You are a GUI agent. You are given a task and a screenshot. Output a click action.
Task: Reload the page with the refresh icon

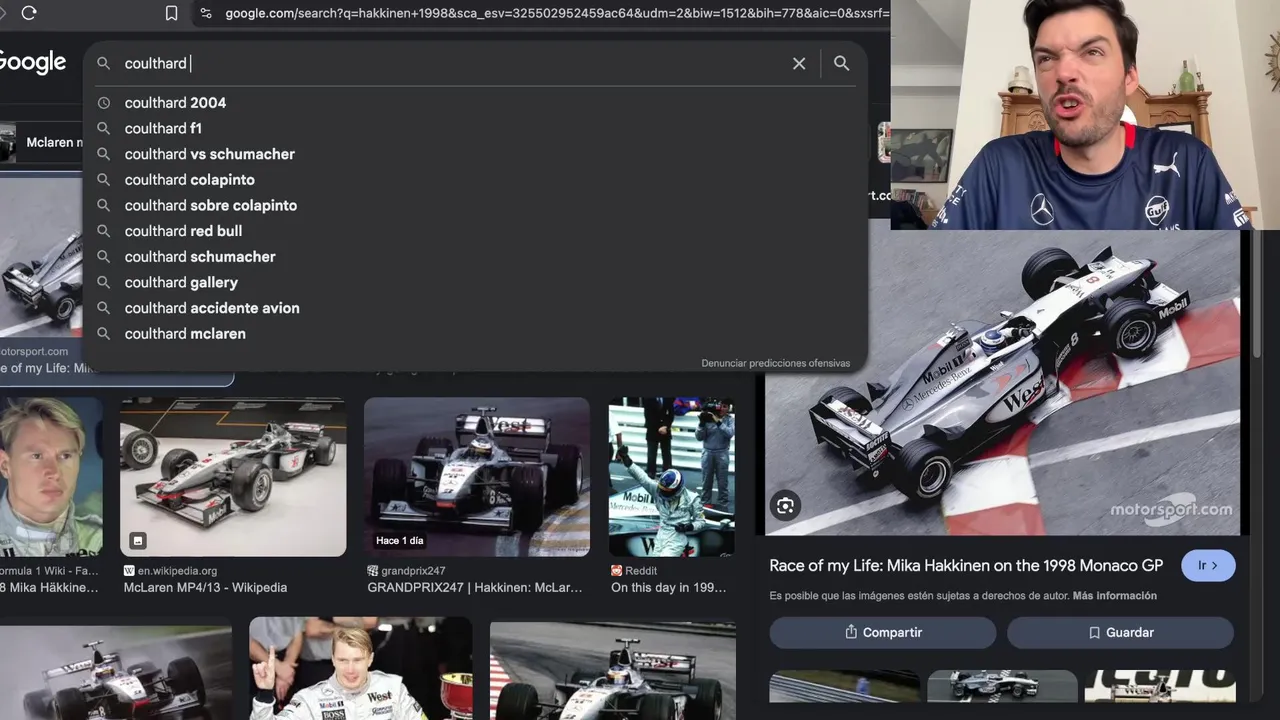point(29,13)
